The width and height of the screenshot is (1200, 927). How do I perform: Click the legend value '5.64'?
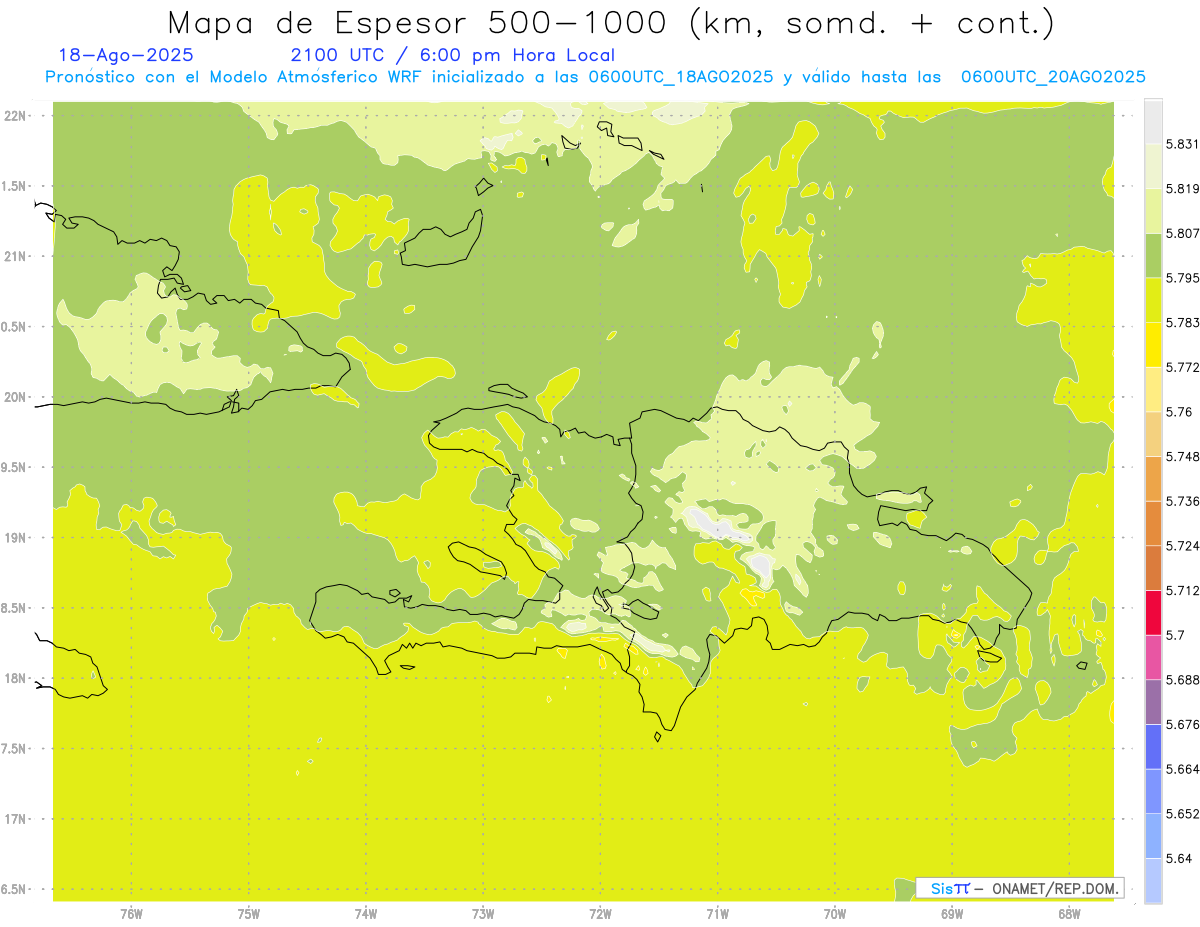pyautogui.click(x=1179, y=858)
